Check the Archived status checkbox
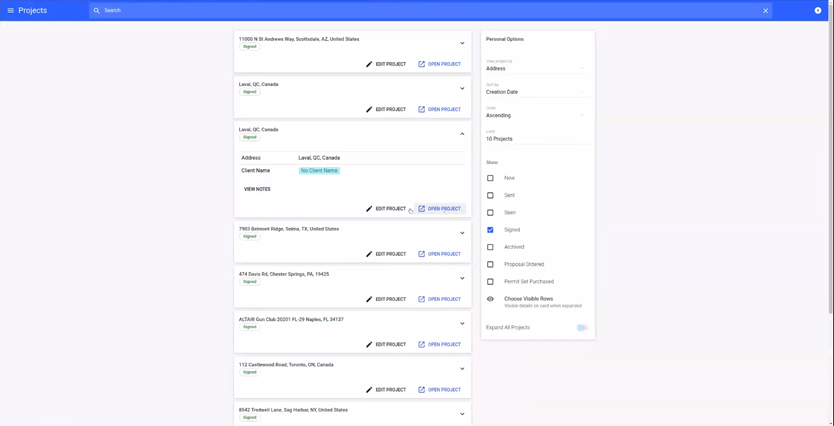 (x=490, y=247)
